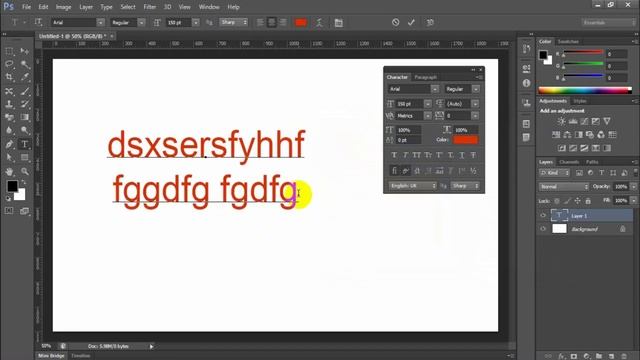Select the Clone Stamp tool
The height and width of the screenshot is (360, 640).
pyautogui.click(x=9, y=104)
